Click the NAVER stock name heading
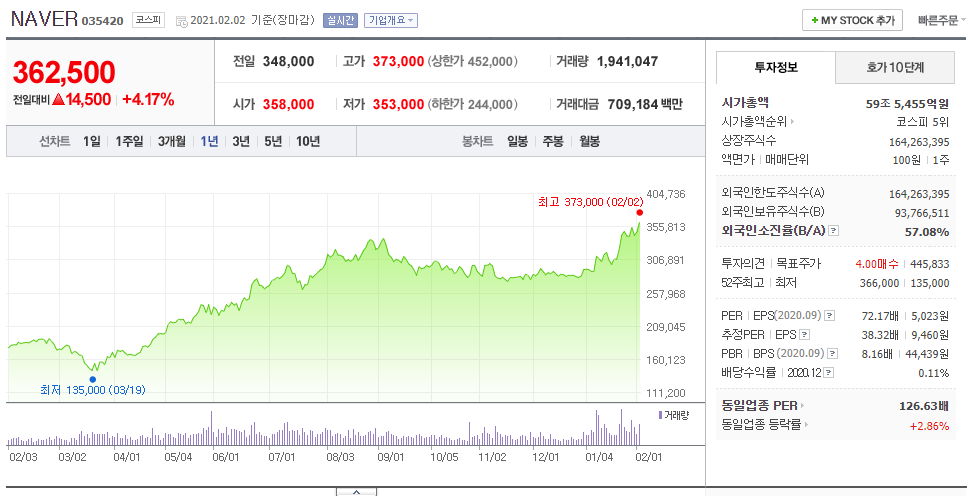The width and height of the screenshot is (973, 496). [44, 19]
